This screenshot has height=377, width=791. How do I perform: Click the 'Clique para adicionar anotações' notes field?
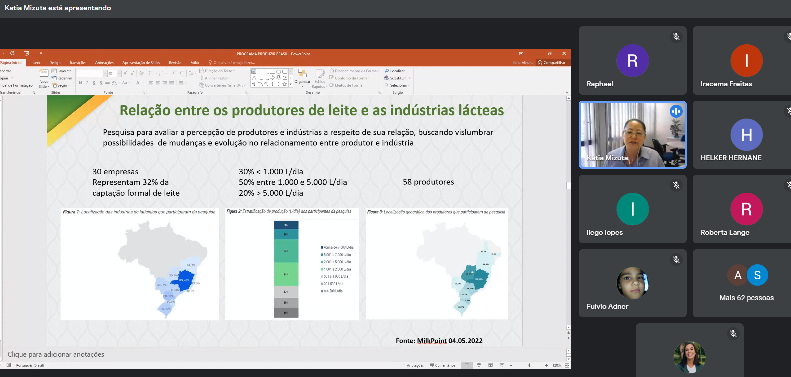click(56, 354)
